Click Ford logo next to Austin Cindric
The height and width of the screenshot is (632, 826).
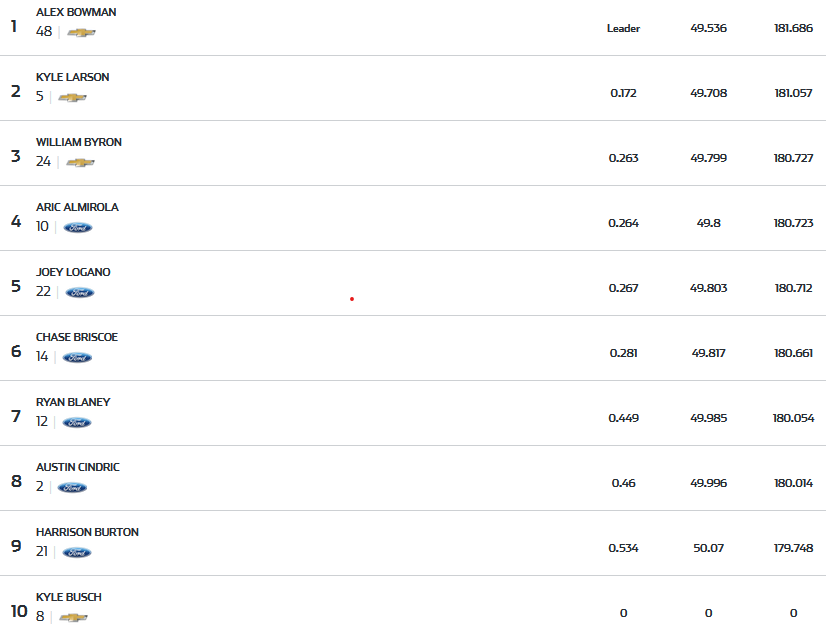point(72,488)
